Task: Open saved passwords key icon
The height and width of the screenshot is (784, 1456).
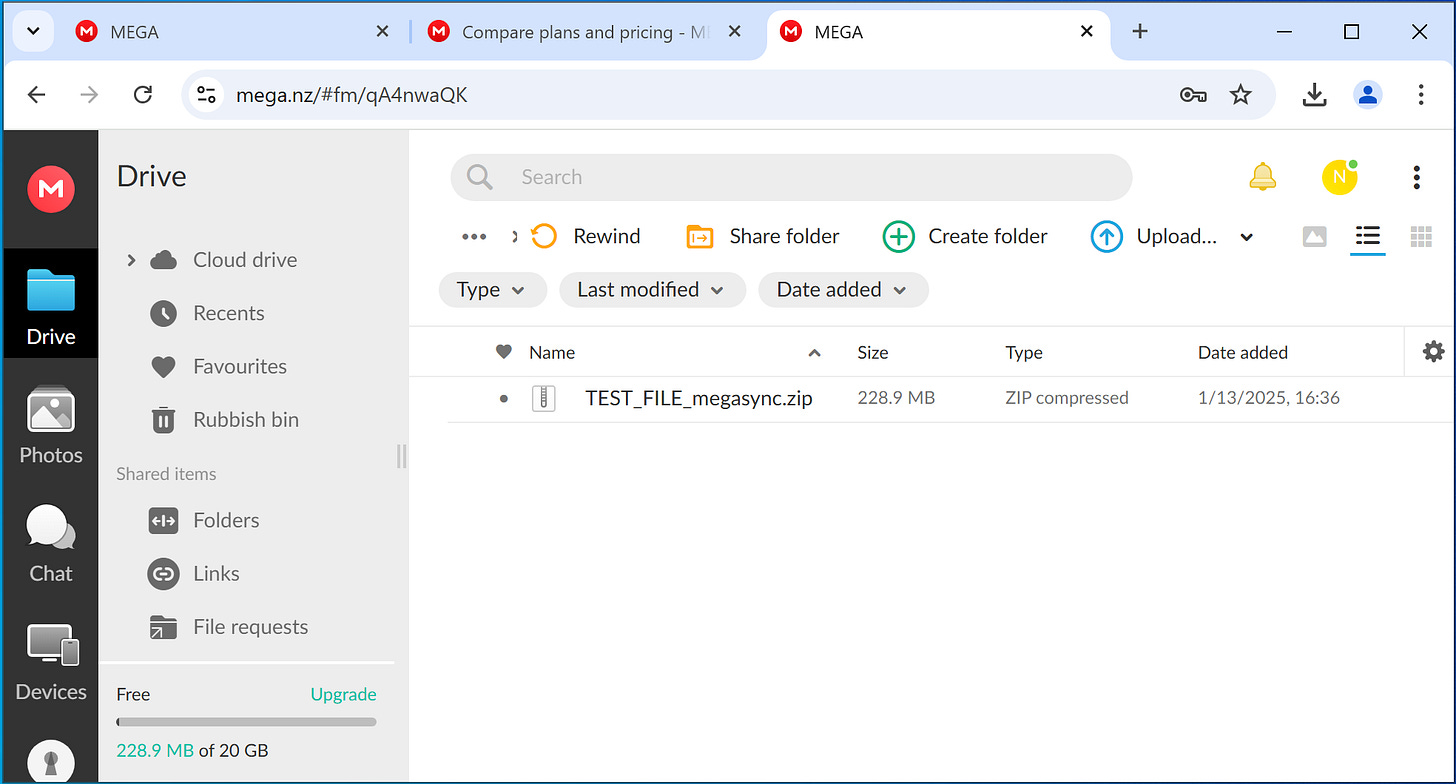Action: 1193,95
